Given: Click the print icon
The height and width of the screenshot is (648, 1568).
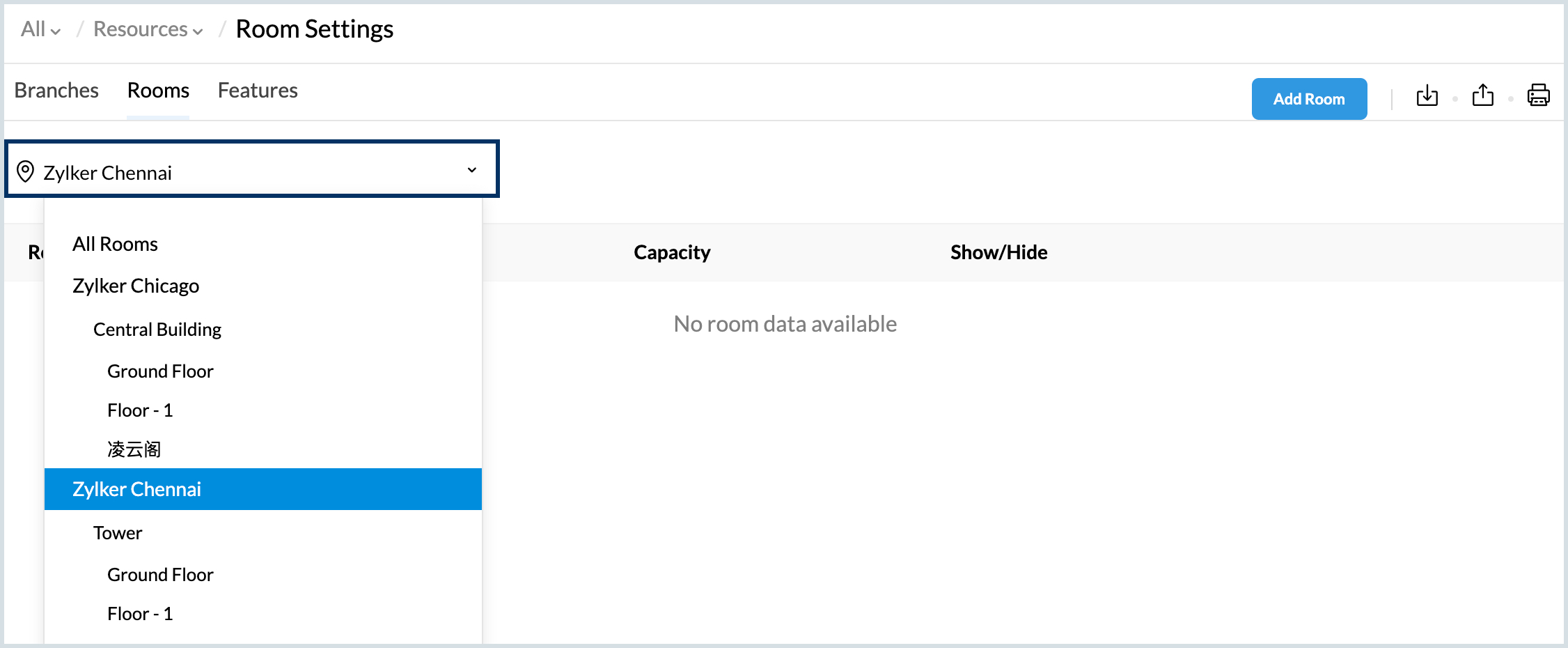Looking at the screenshot, I should [1538, 95].
